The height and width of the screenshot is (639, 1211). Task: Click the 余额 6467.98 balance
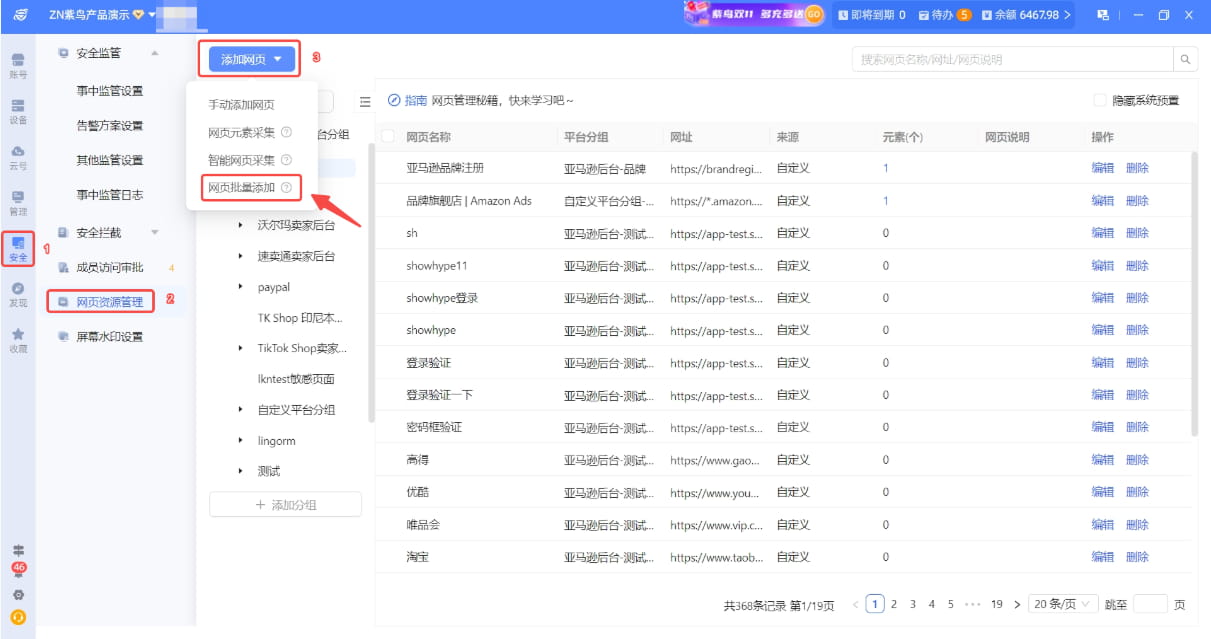(1026, 15)
